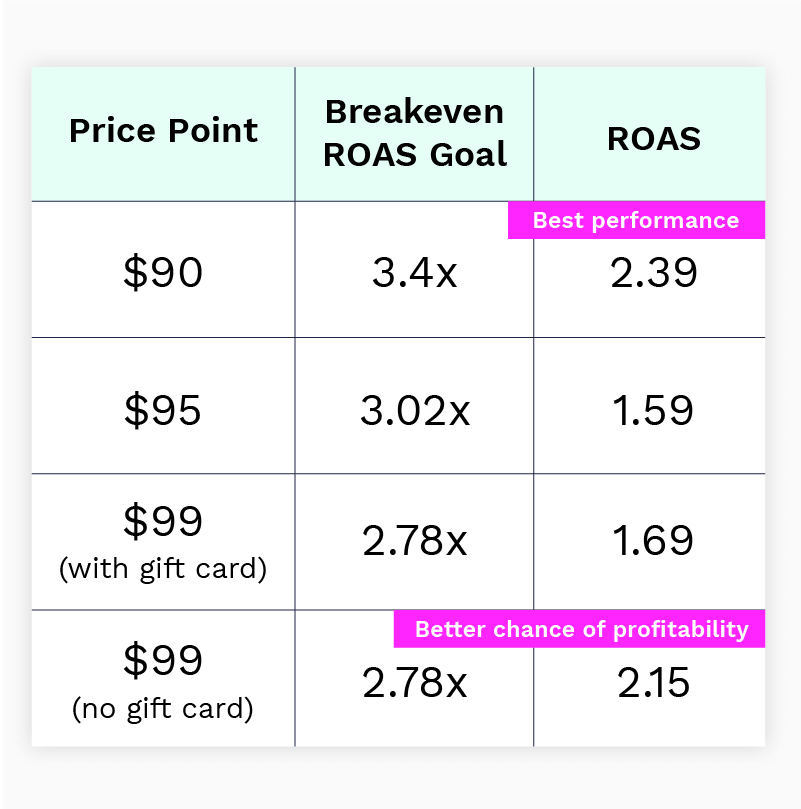Click the 2.15 ROAS value

[653, 683]
